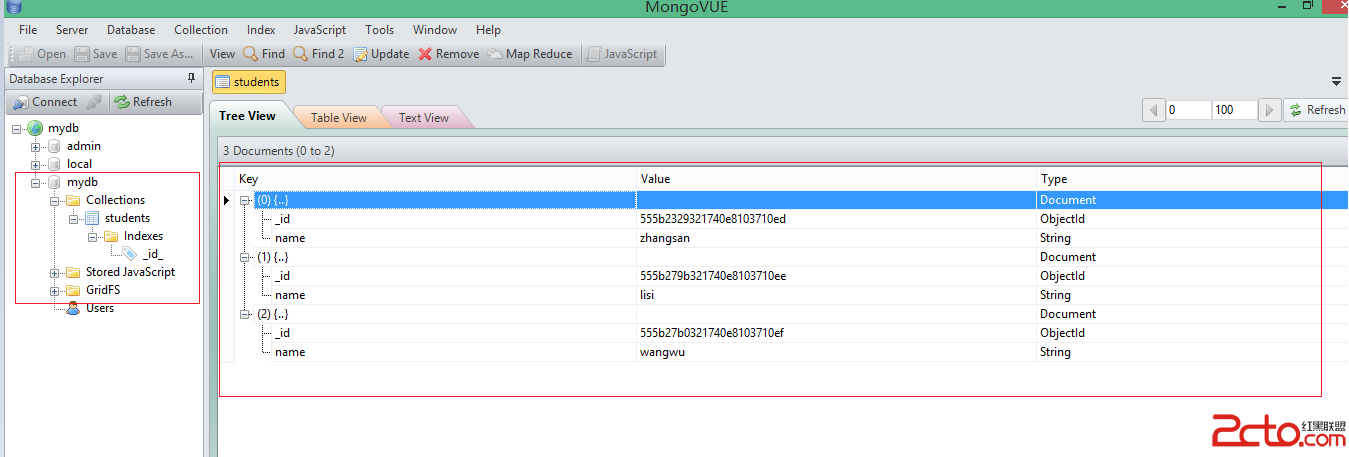1349x457 pixels.
Task: Refresh the Database Explorer tree
Action: tap(142, 102)
